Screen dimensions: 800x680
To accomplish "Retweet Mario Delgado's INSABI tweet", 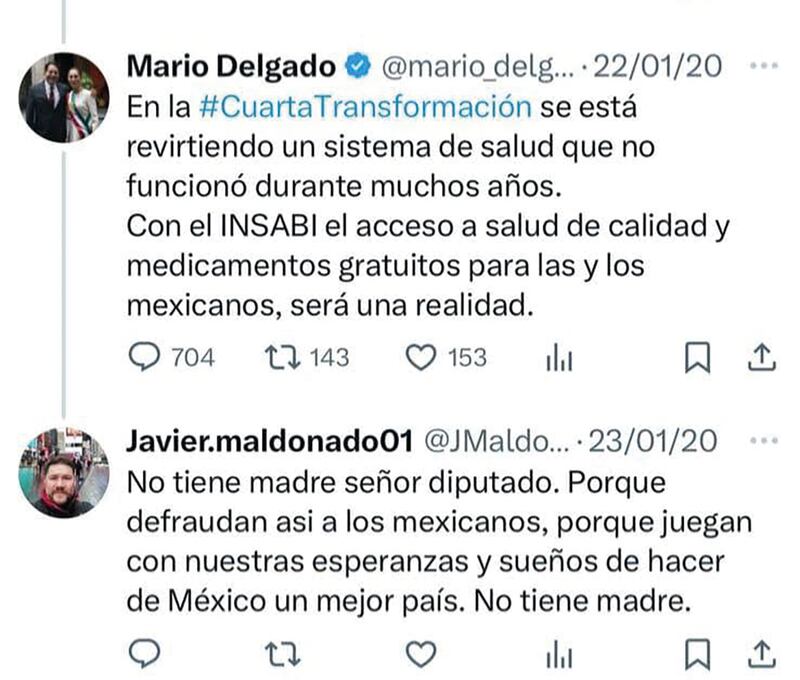I will pyautogui.click(x=282, y=357).
